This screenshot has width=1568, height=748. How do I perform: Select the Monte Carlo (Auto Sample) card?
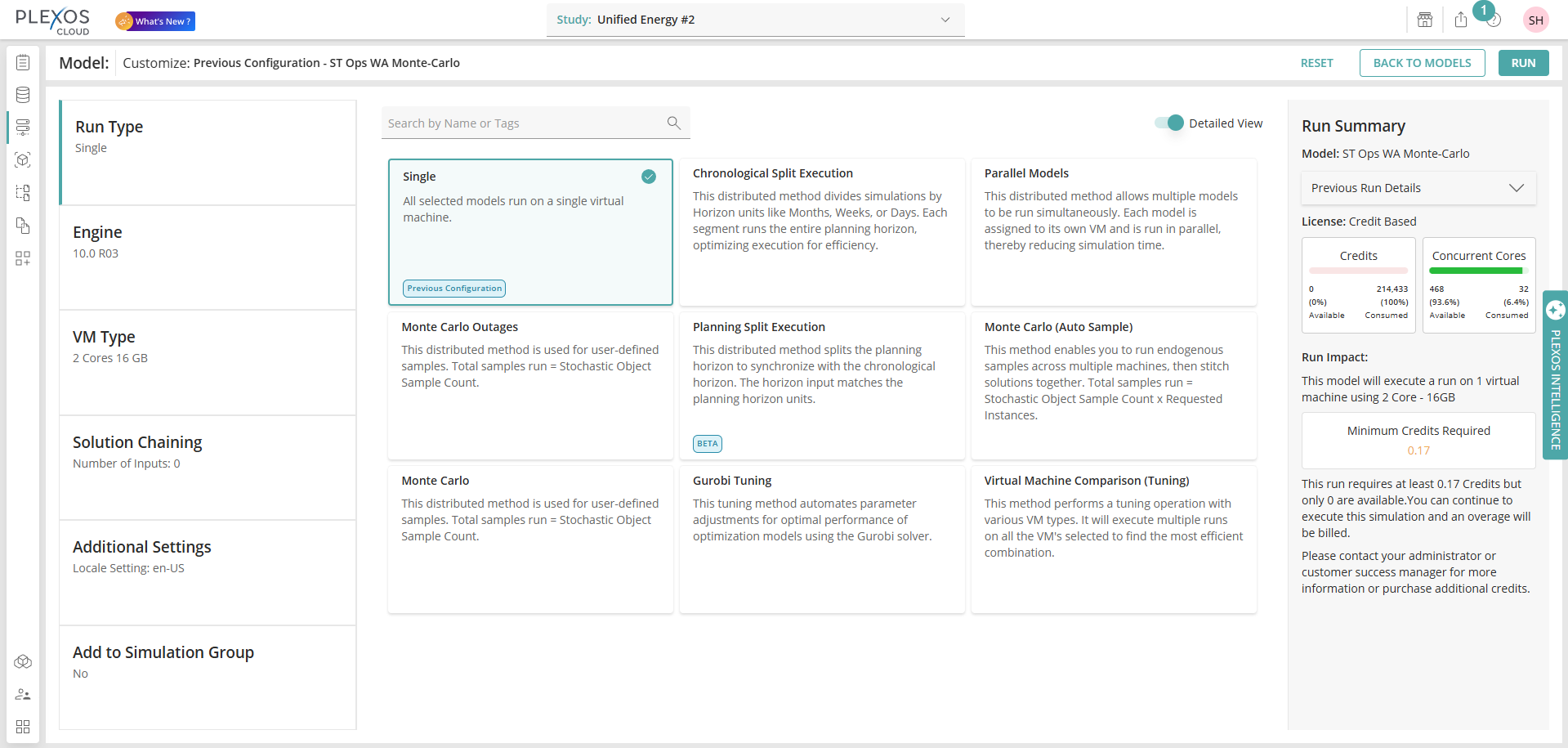[x=1114, y=386]
